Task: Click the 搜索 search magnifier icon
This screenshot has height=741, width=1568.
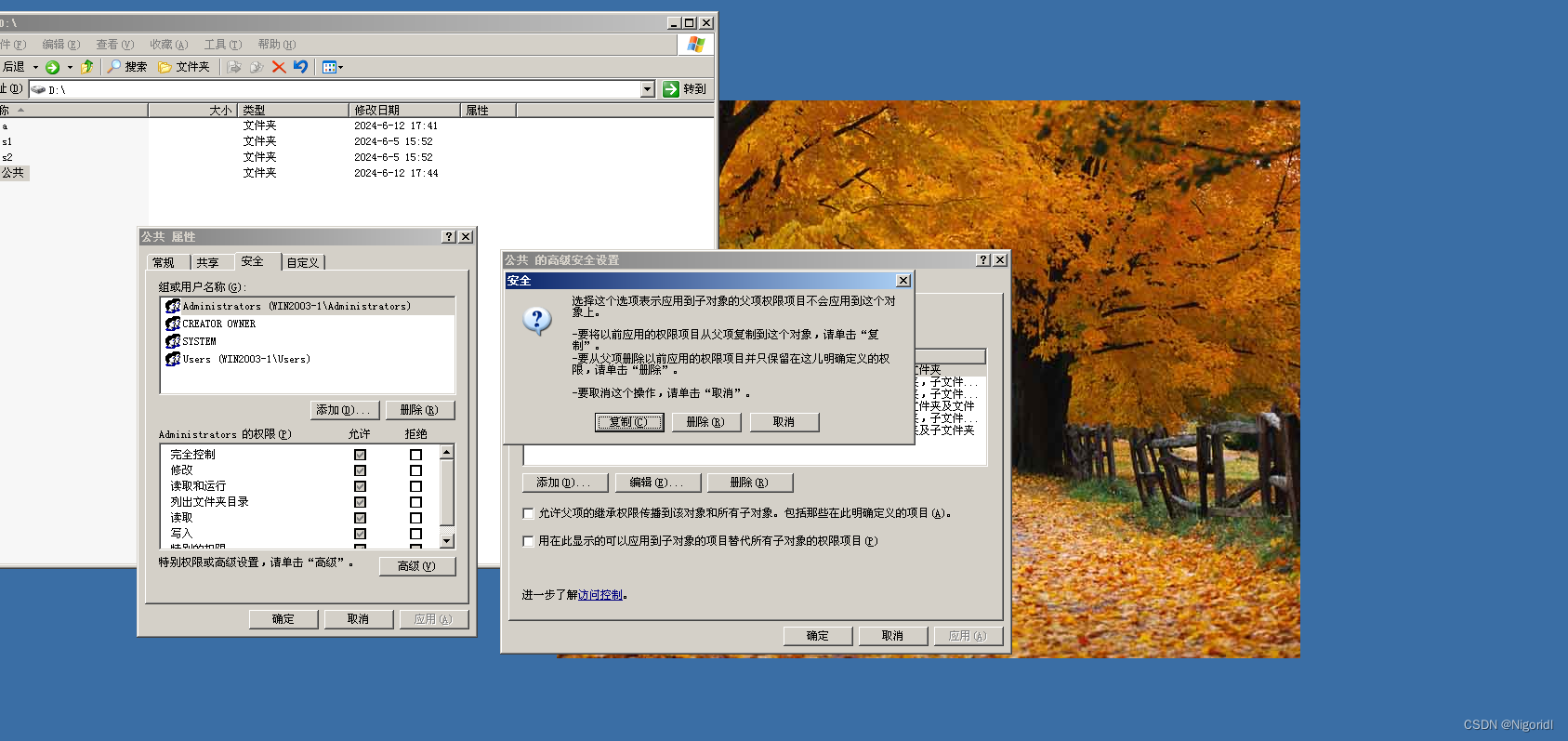Action: [x=114, y=67]
